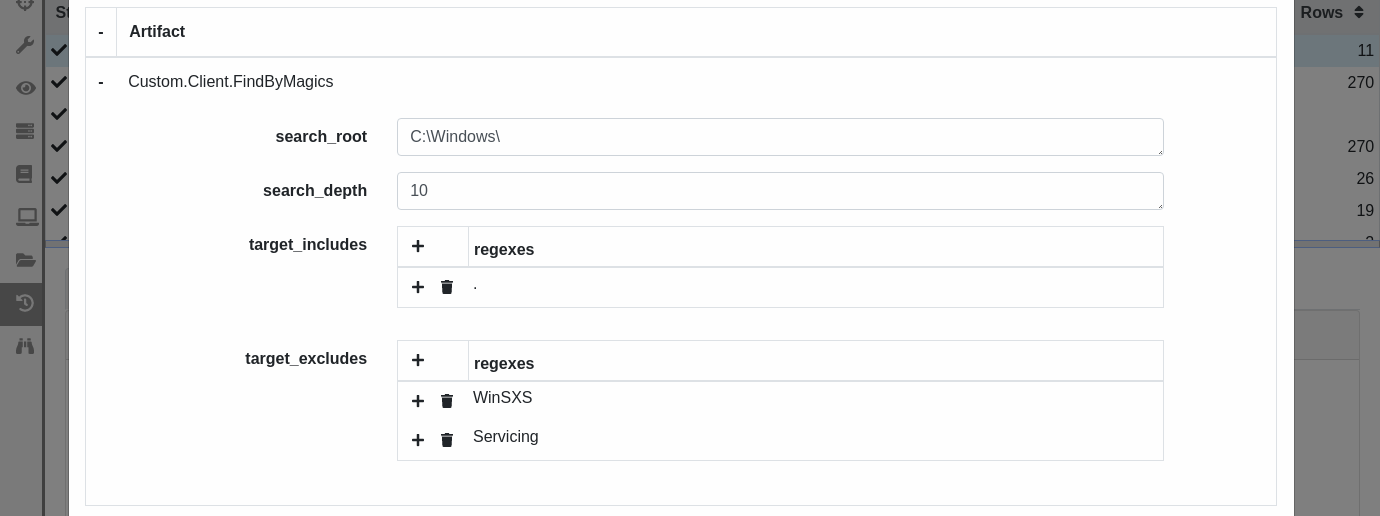Click the plus in target_includes header
The width and height of the screenshot is (1380, 516).
pyautogui.click(x=418, y=246)
